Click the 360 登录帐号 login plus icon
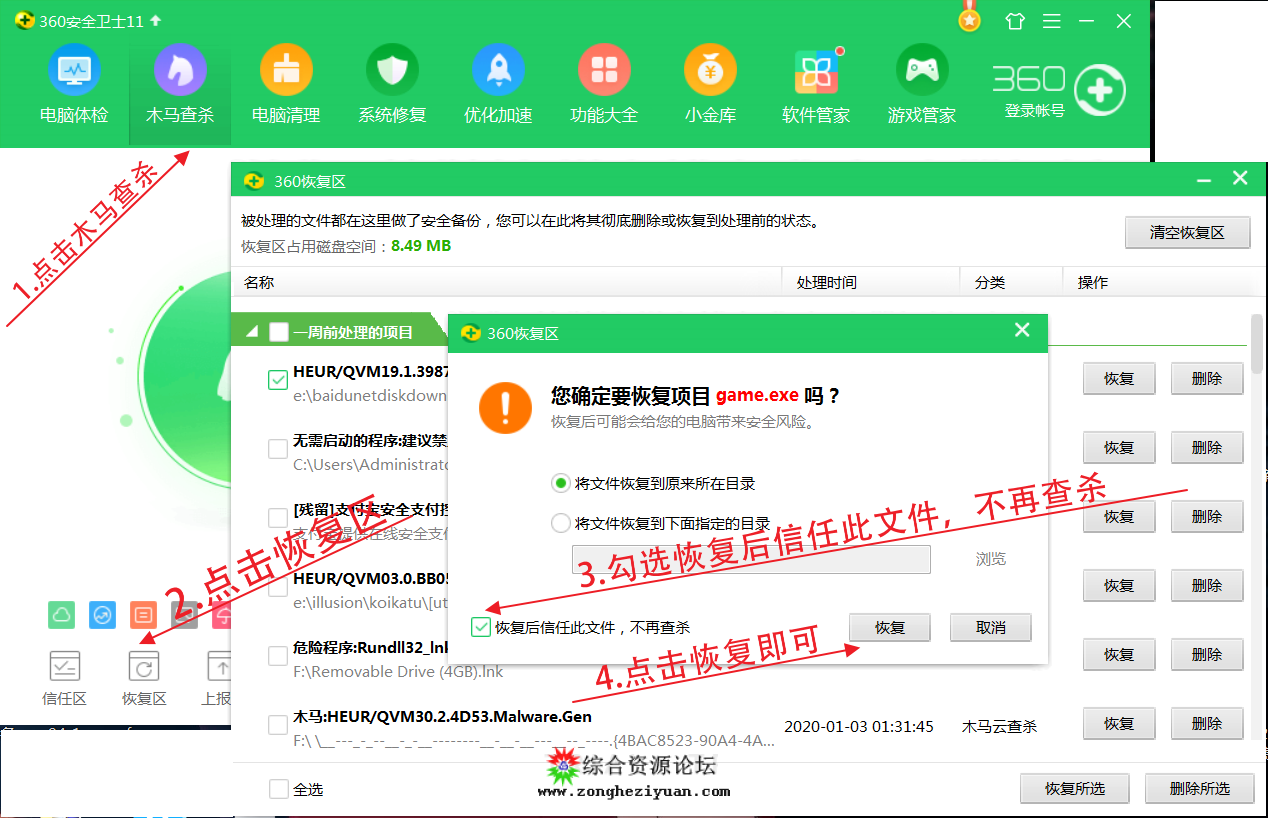1268x818 pixels. [x=1100, y=91]
